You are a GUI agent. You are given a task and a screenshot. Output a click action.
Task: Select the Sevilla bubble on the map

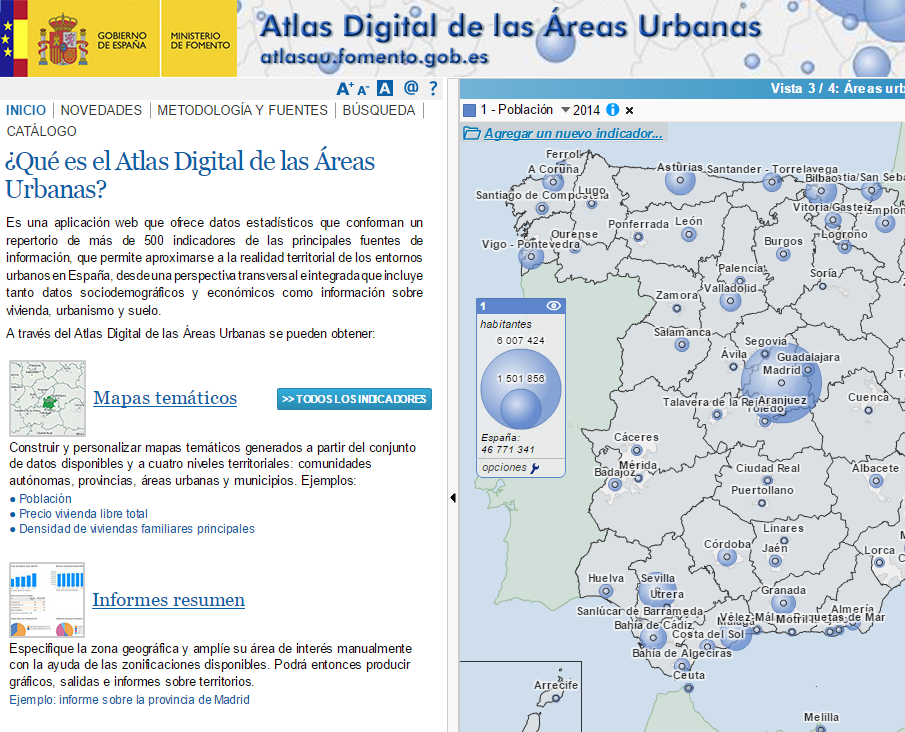657,592
